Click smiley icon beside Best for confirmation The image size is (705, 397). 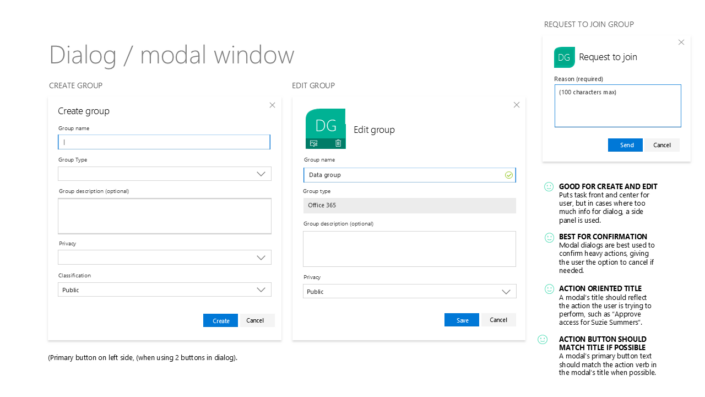[549, 237]
